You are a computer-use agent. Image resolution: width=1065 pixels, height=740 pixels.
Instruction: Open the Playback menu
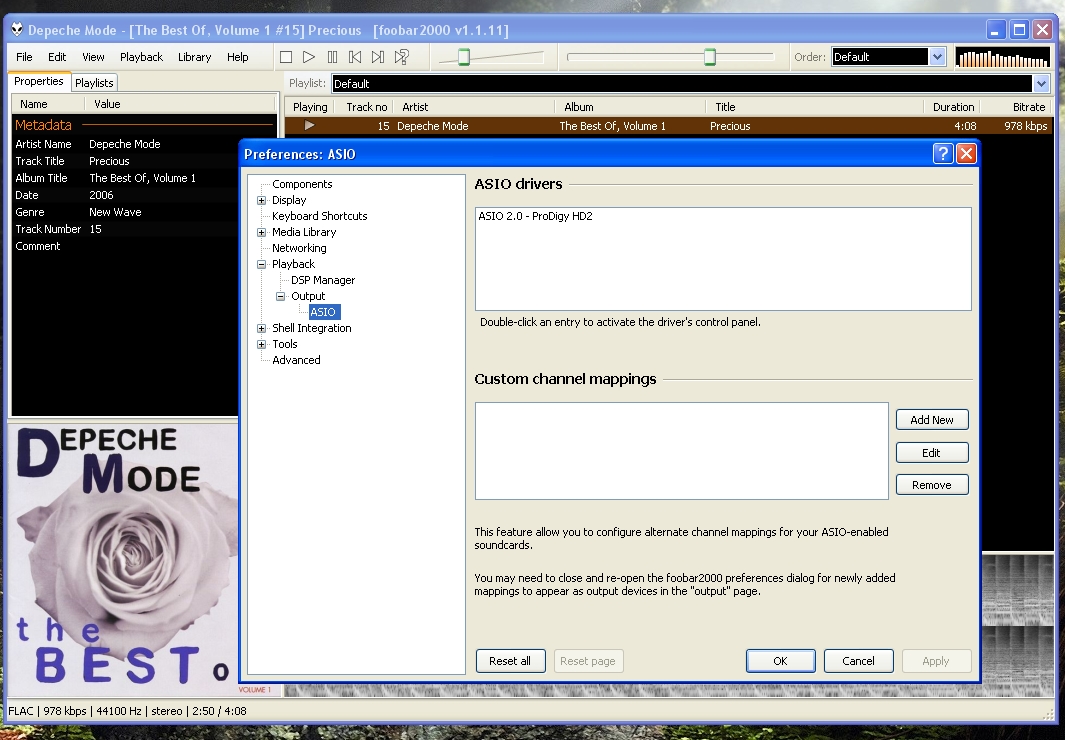(x=141, y=57)
